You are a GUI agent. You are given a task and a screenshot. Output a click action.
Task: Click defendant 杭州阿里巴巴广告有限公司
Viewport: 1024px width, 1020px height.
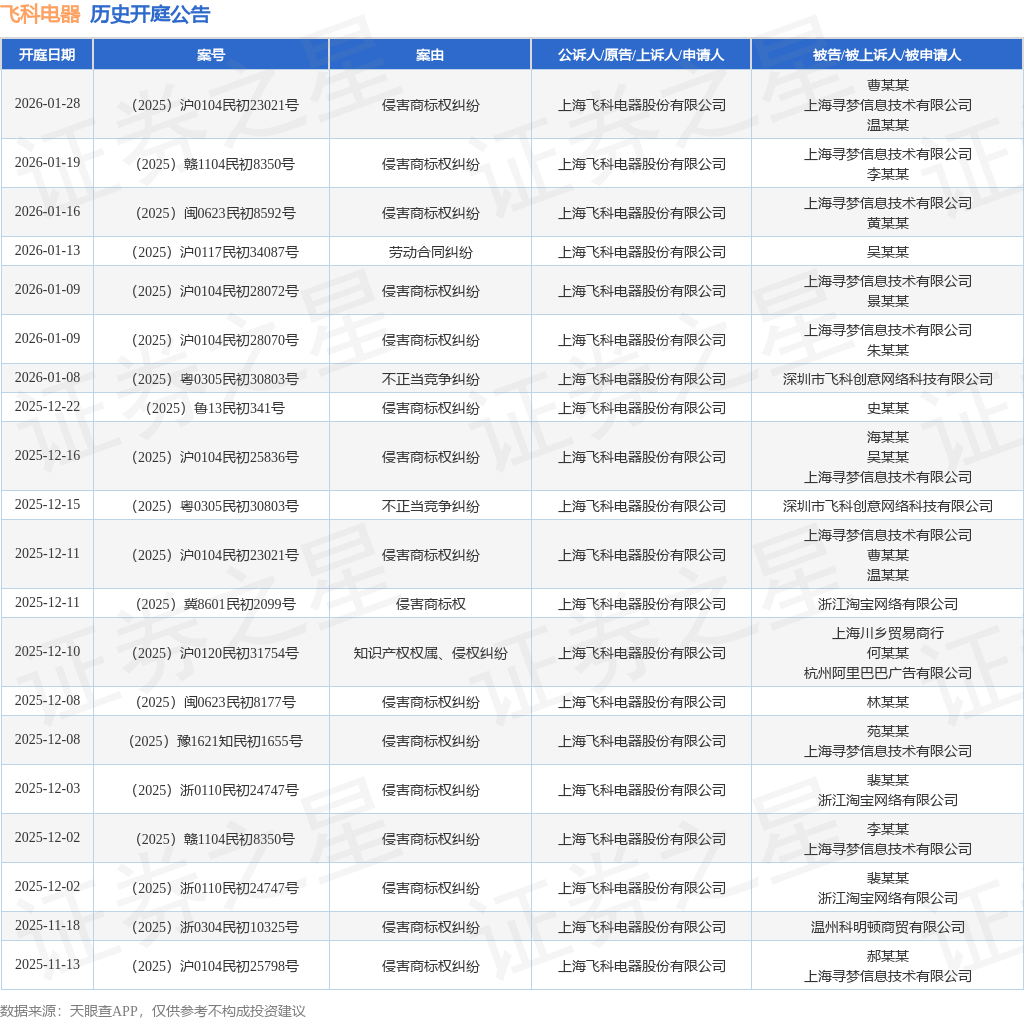click(888, 673)
